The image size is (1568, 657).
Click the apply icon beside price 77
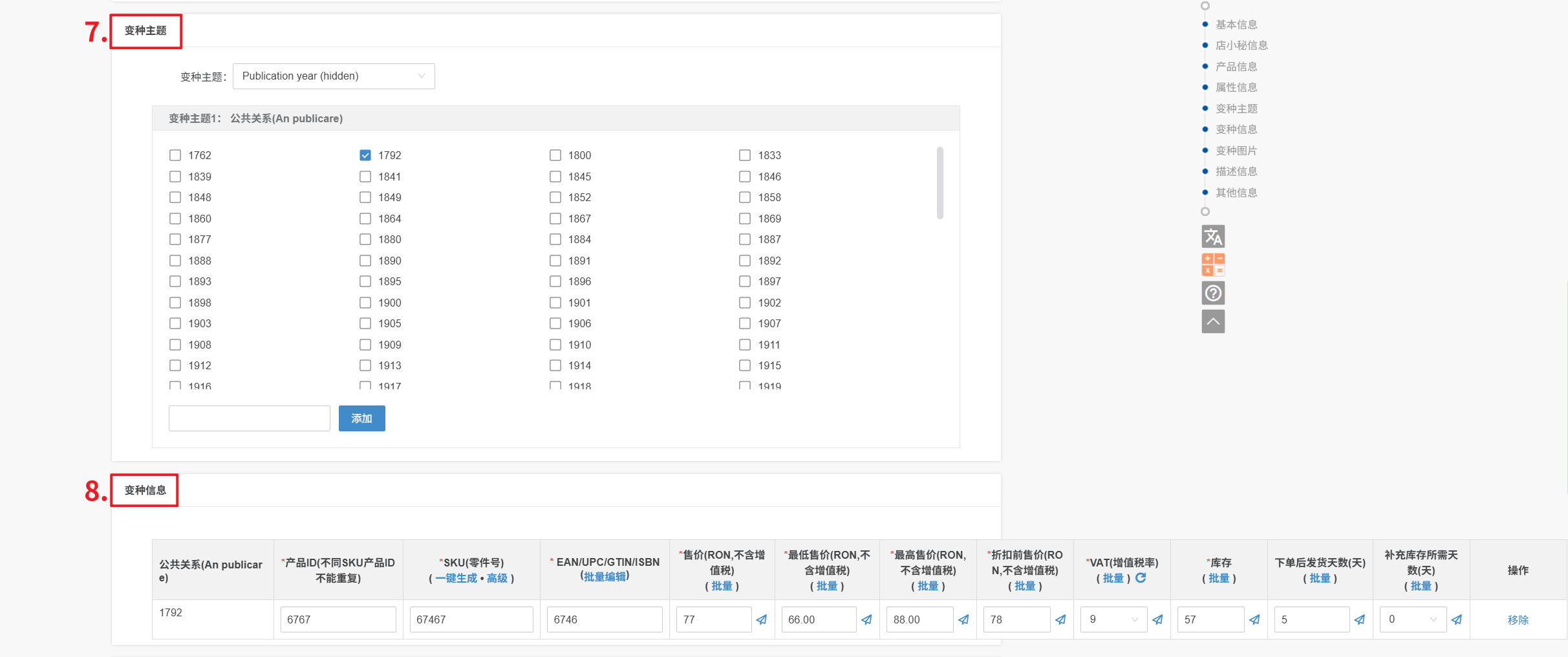762,619
